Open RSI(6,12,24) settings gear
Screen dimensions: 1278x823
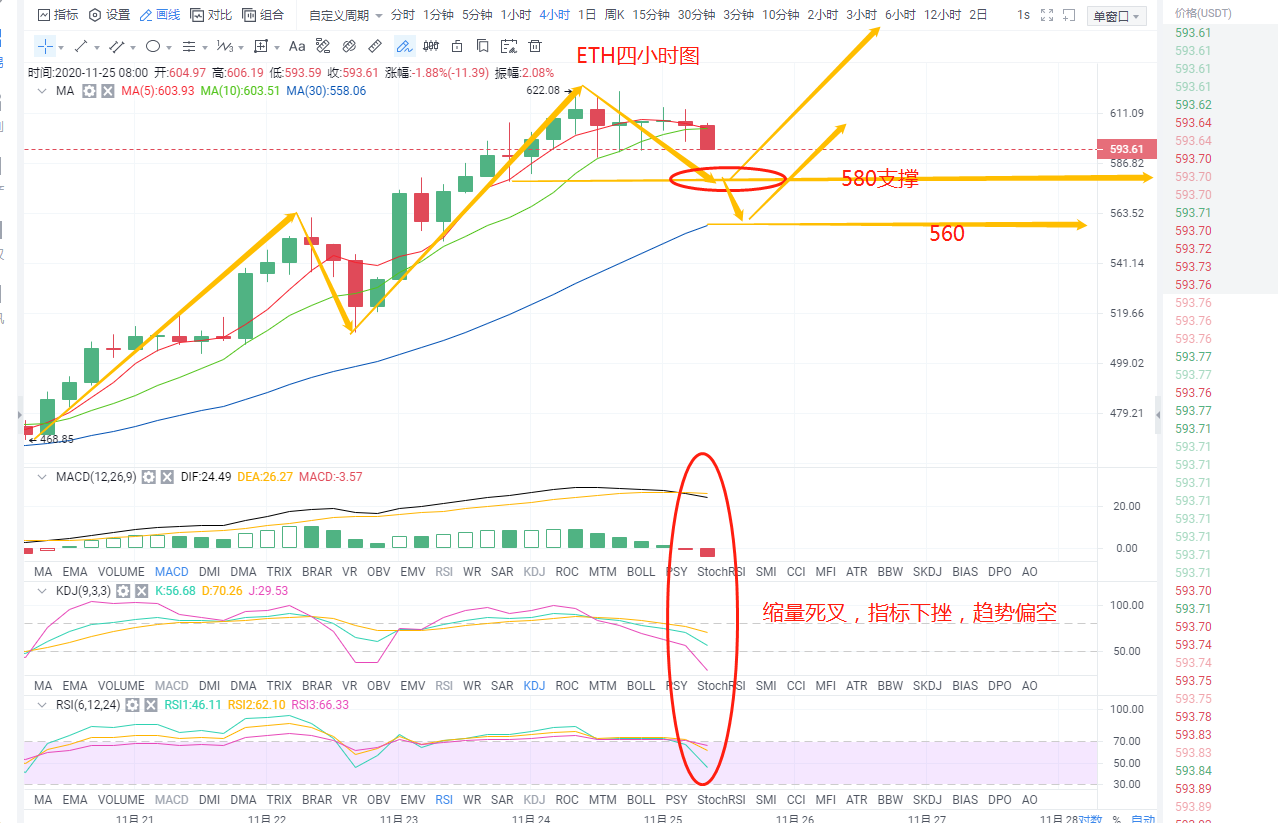(132, 705)
